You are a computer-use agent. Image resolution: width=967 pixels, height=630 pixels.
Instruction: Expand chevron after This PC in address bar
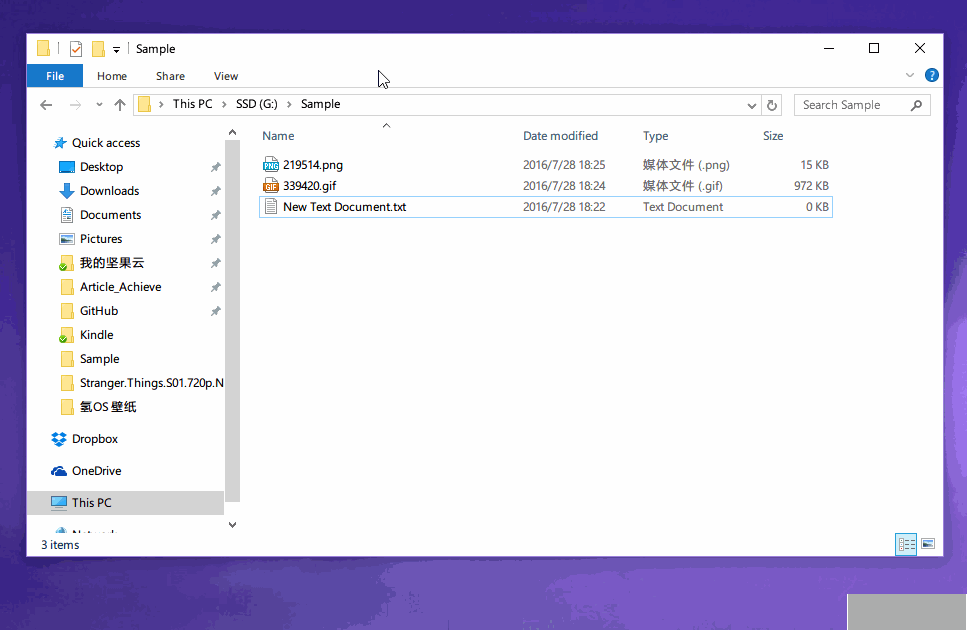pos(224,104)
